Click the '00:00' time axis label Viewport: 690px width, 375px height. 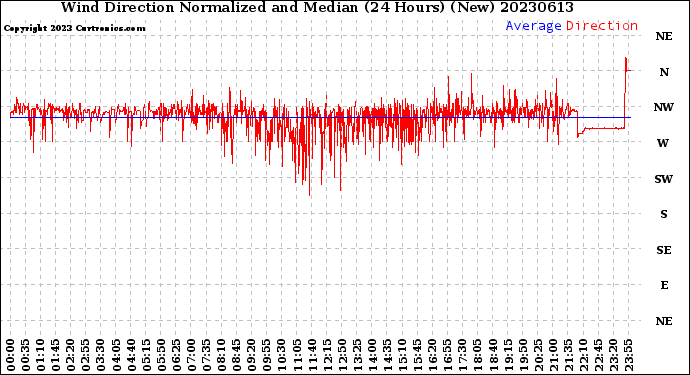11,355
